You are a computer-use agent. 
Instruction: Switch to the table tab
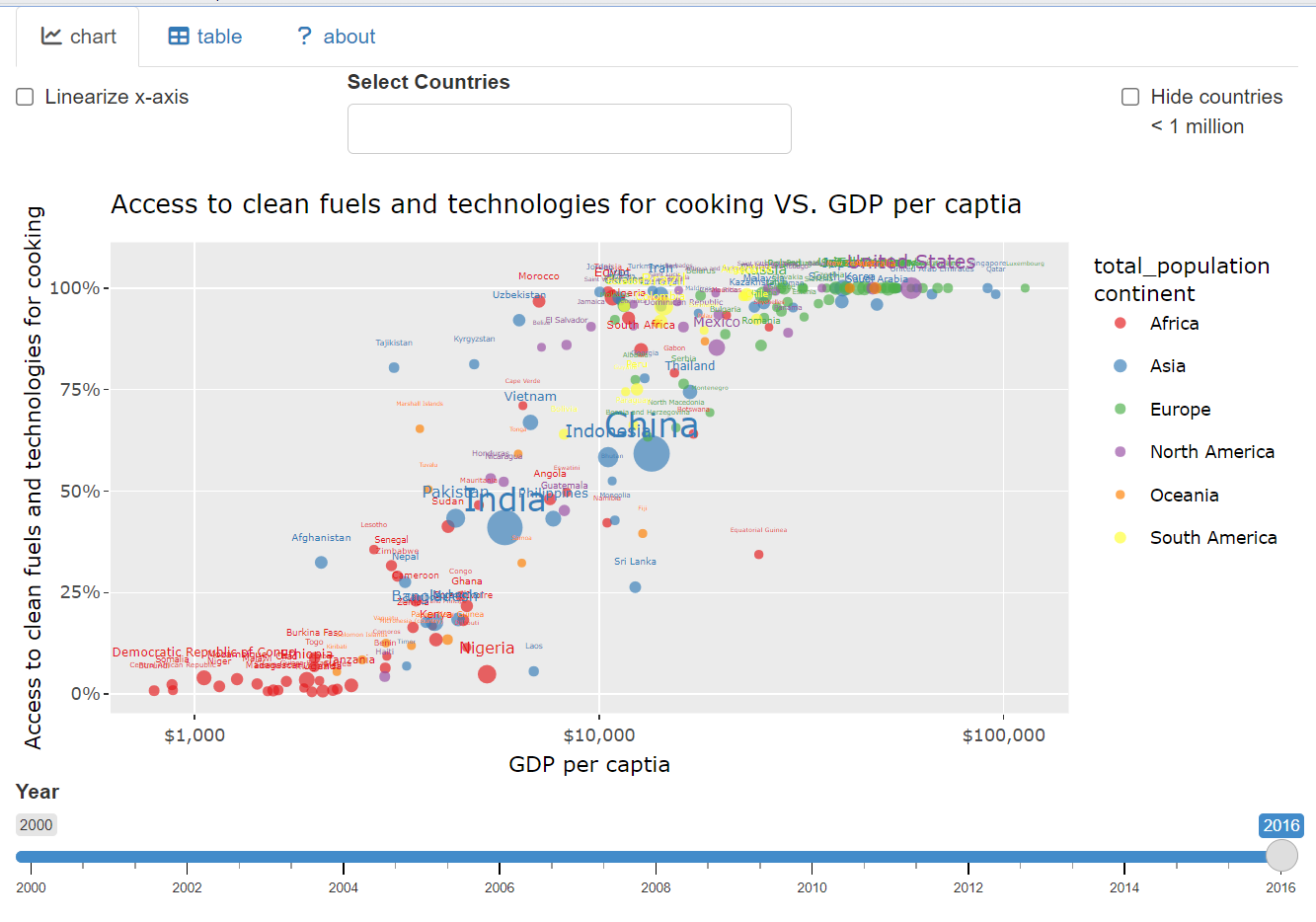[x=205, y=37]
